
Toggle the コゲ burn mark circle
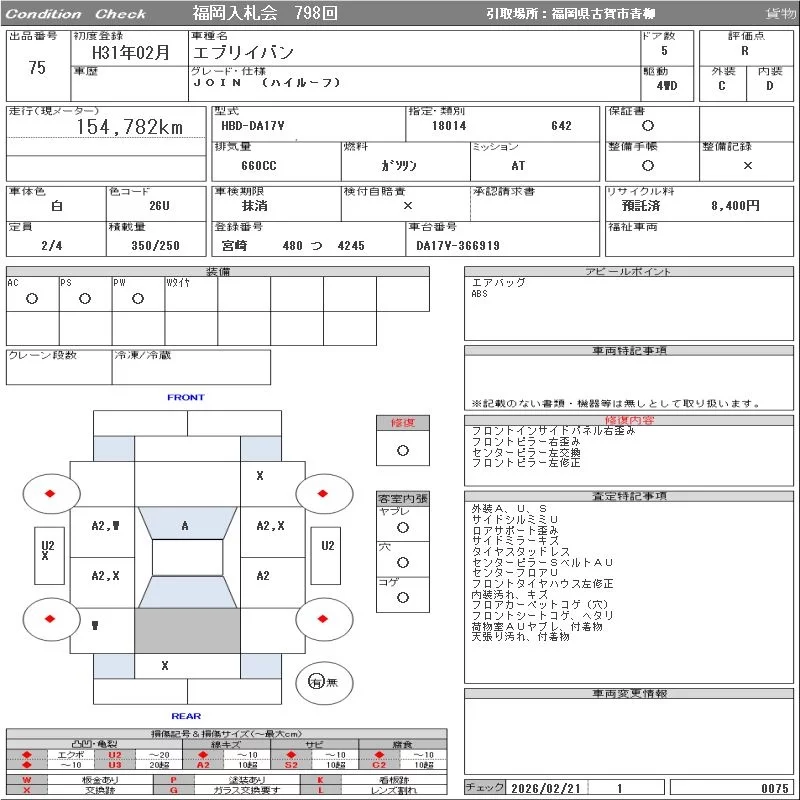point(403,598)
